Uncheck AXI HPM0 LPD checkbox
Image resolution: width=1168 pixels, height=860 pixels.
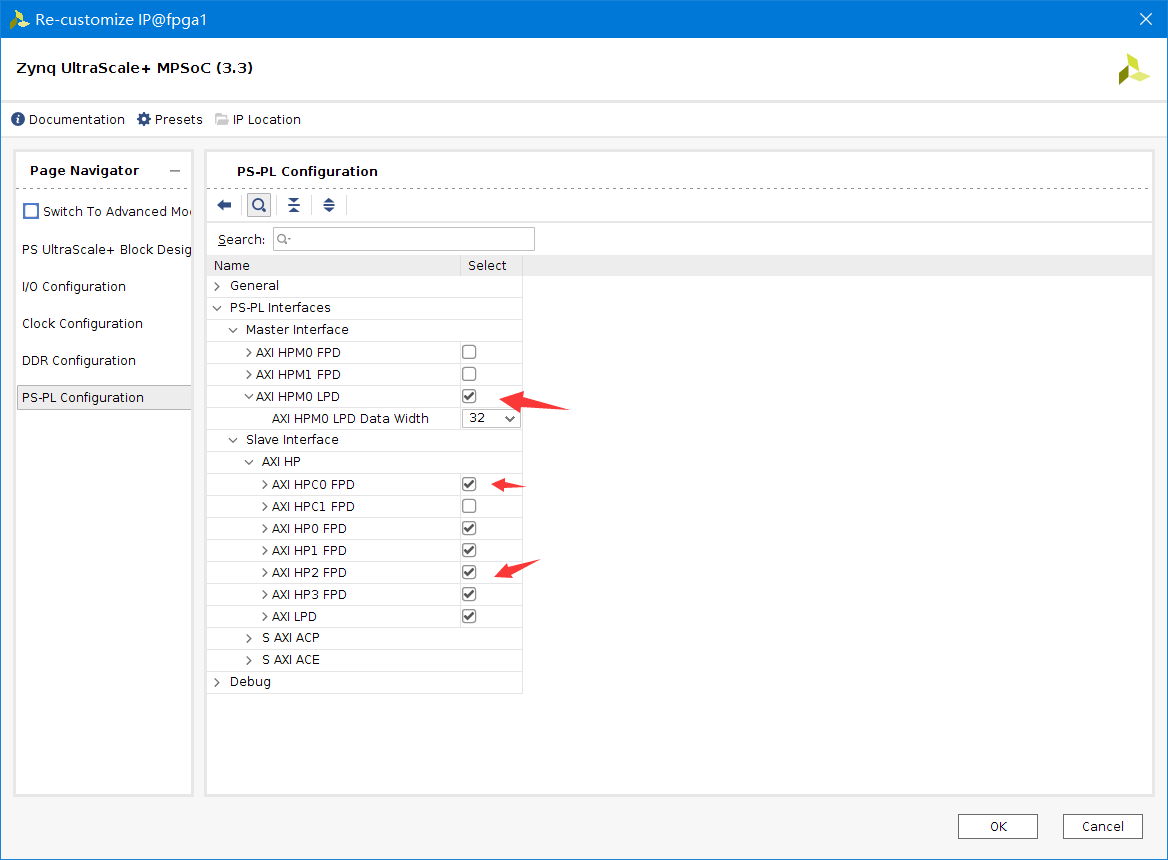[469, 396]
